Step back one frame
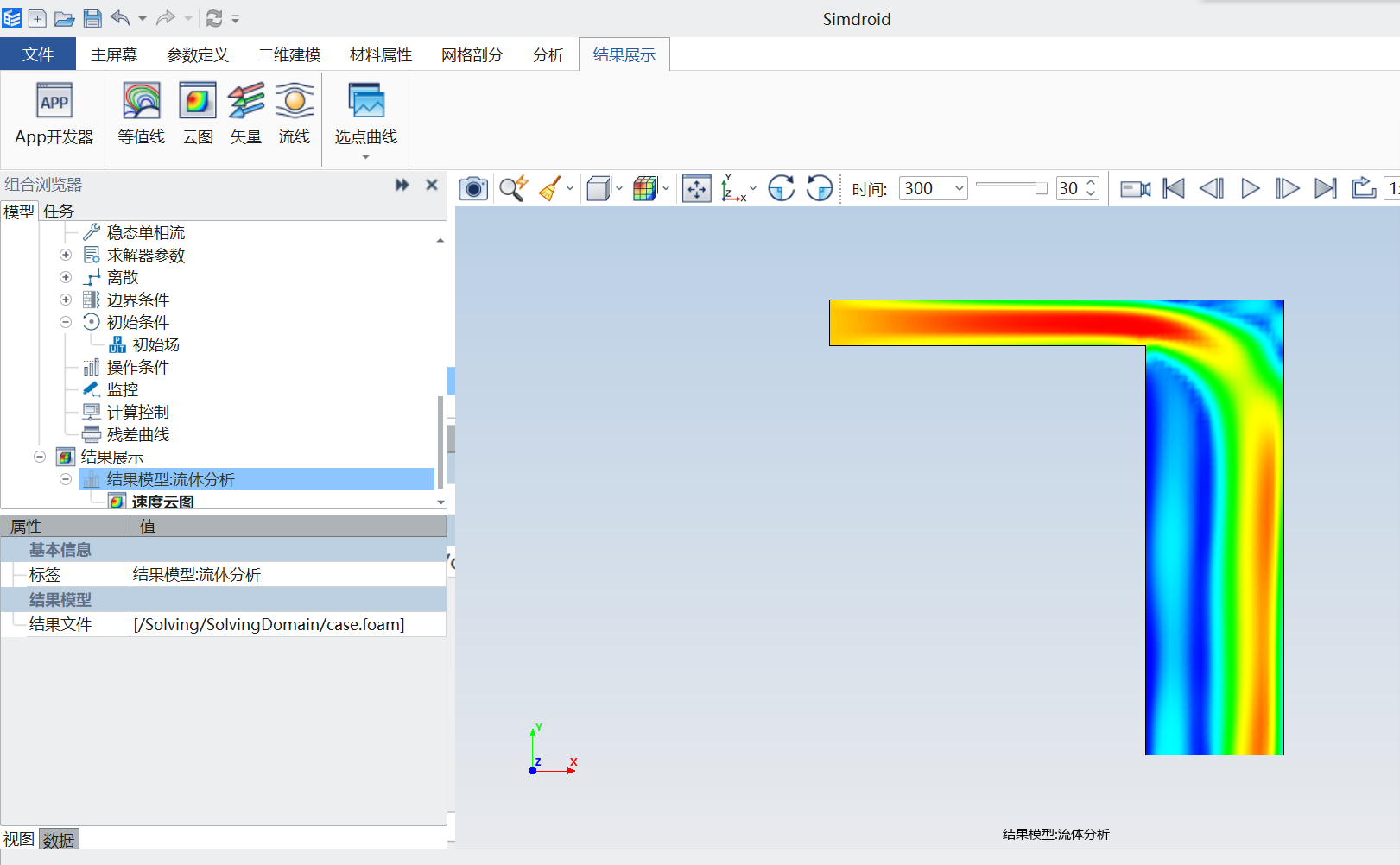The image size is (1400, 865). point(1212,188)
